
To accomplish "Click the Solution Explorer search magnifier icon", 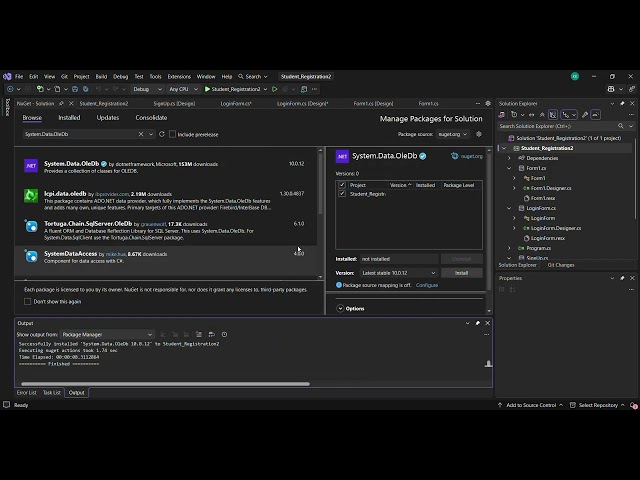I will point(620,126).
